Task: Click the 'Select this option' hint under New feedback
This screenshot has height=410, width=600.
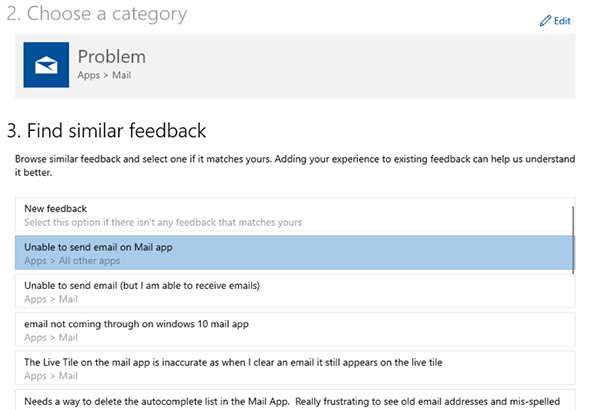Action: click(x=163, y=222)
